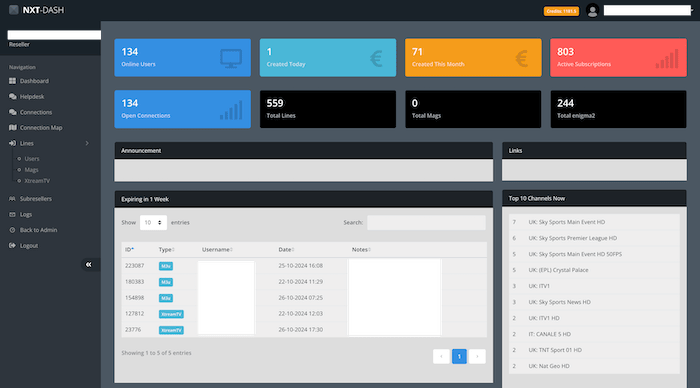
Task: Collapse sidebar with double-chevron button
Action: point(88,265)
